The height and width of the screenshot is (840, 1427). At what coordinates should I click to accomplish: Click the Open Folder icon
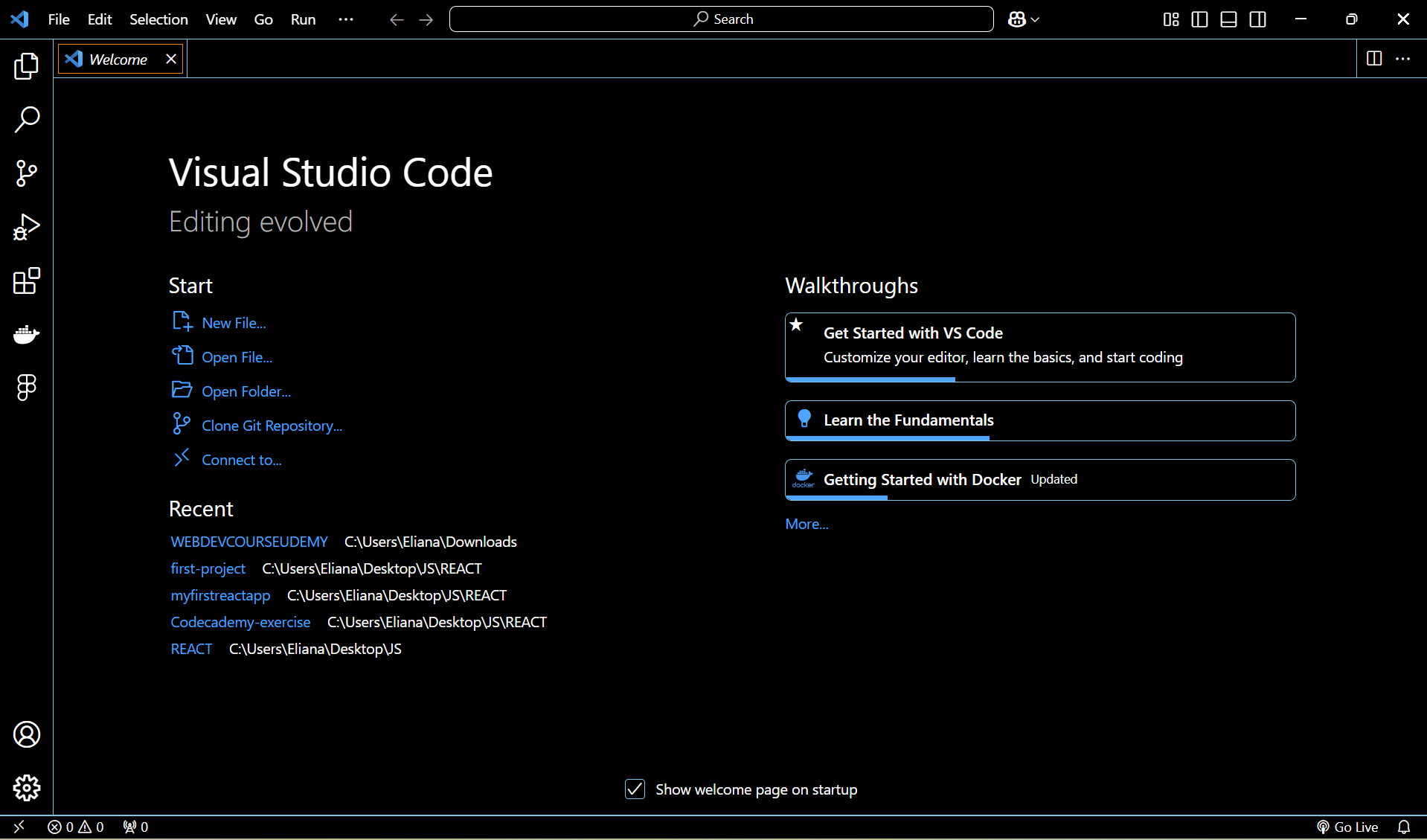click(182, 390)
